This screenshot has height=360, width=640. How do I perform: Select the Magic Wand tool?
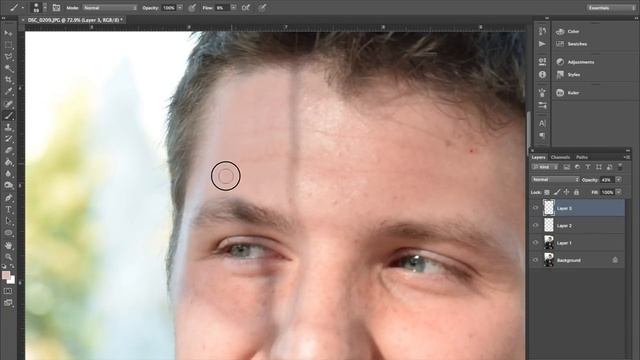(x=8, y=69)
